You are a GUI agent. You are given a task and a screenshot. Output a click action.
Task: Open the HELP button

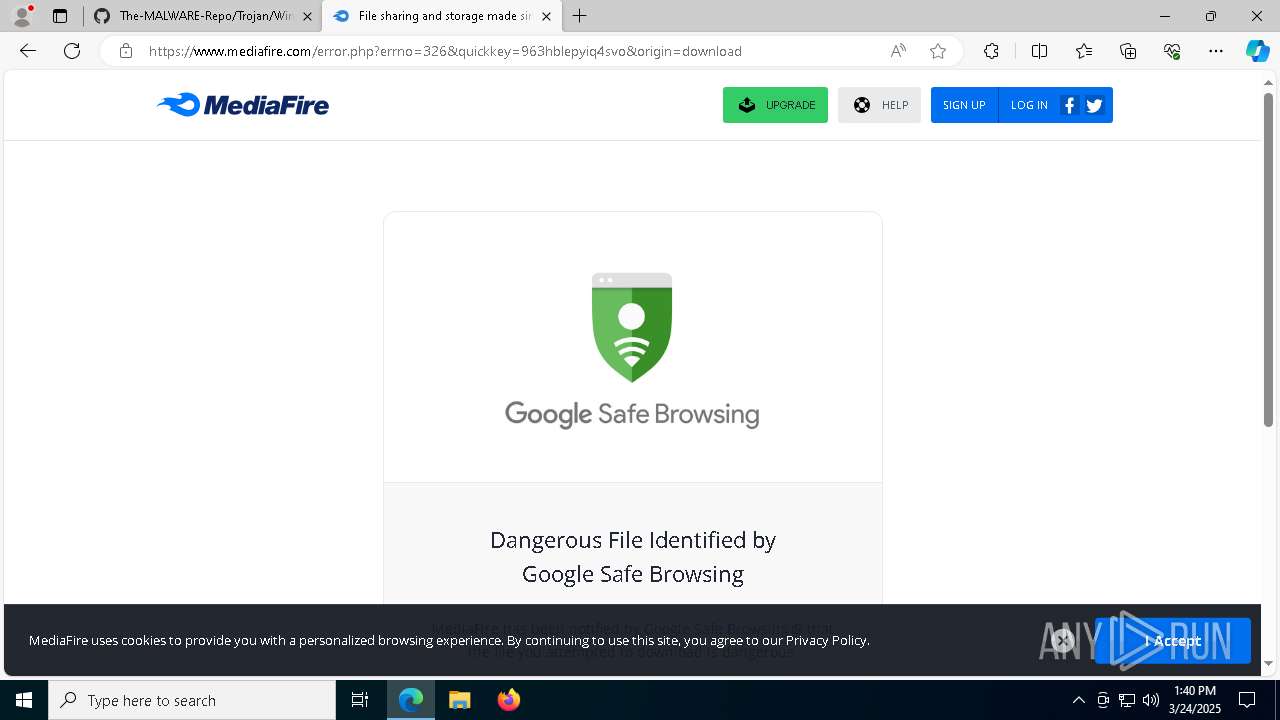click(x=879, y=105)
